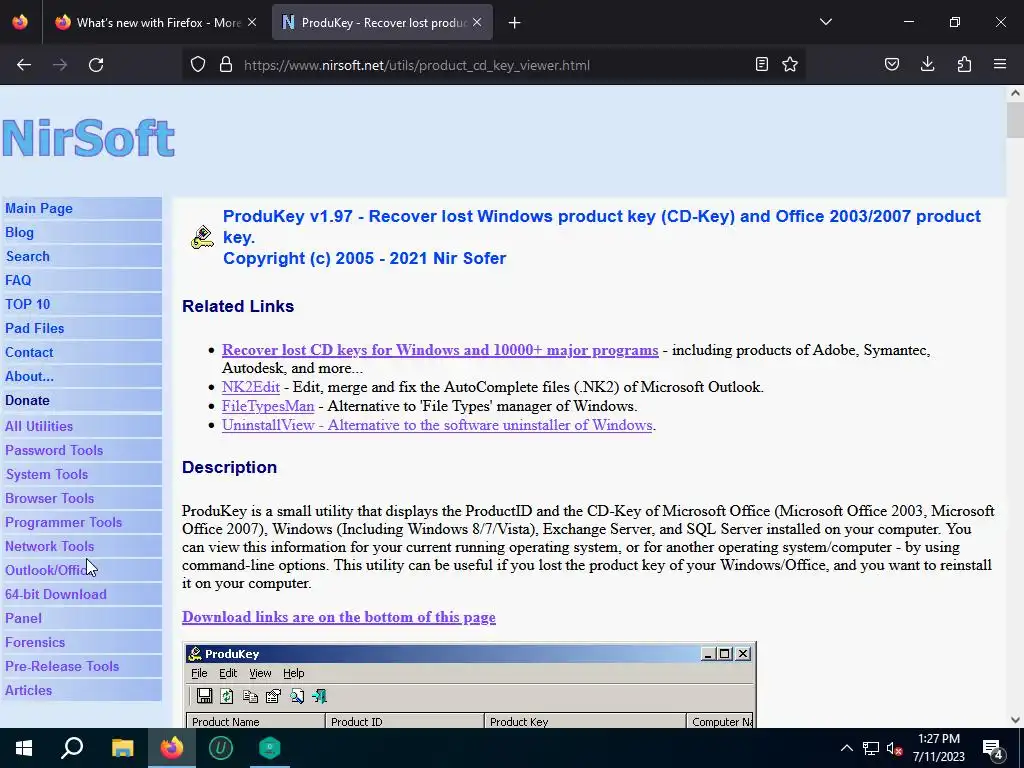1024x768 pixels.
Task: Open the Extensions puzzle icon
Action: (964, 65)
